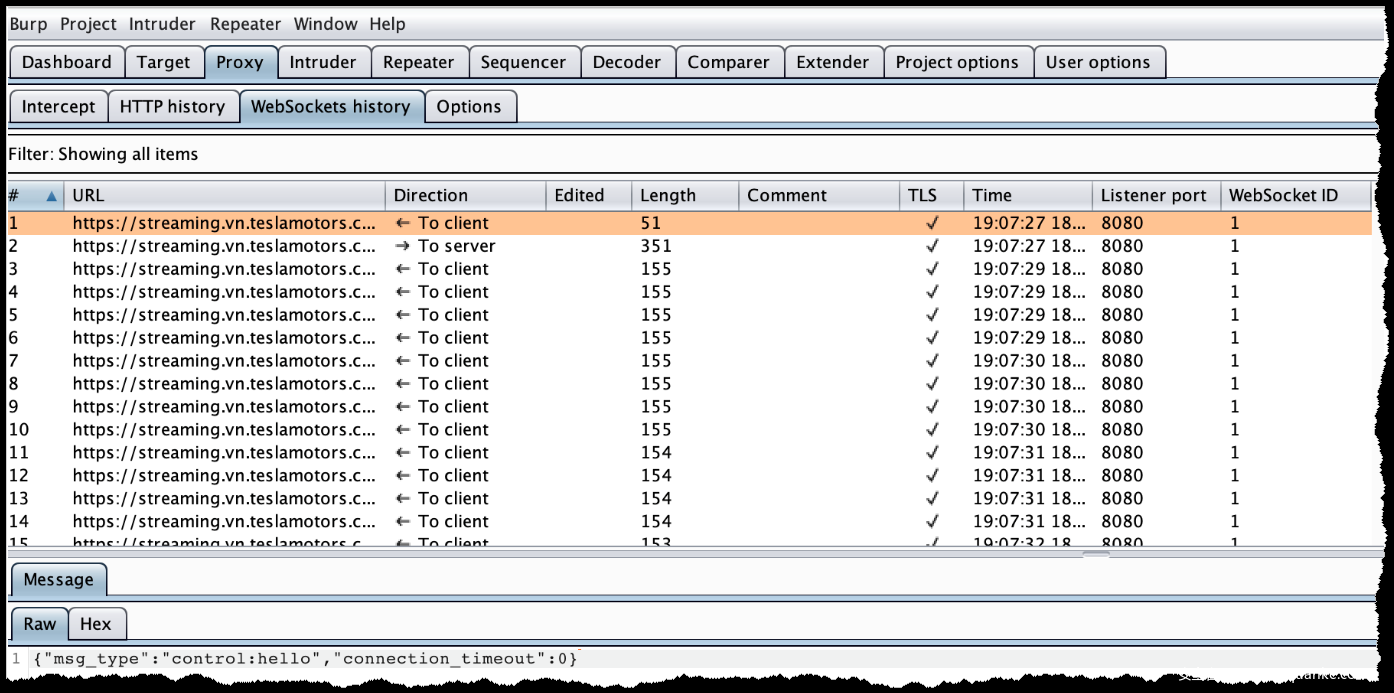Click the sort arrow in # column header
Image resolution: width=1394 pixels, height=693 pixels.
click(51, 196)
